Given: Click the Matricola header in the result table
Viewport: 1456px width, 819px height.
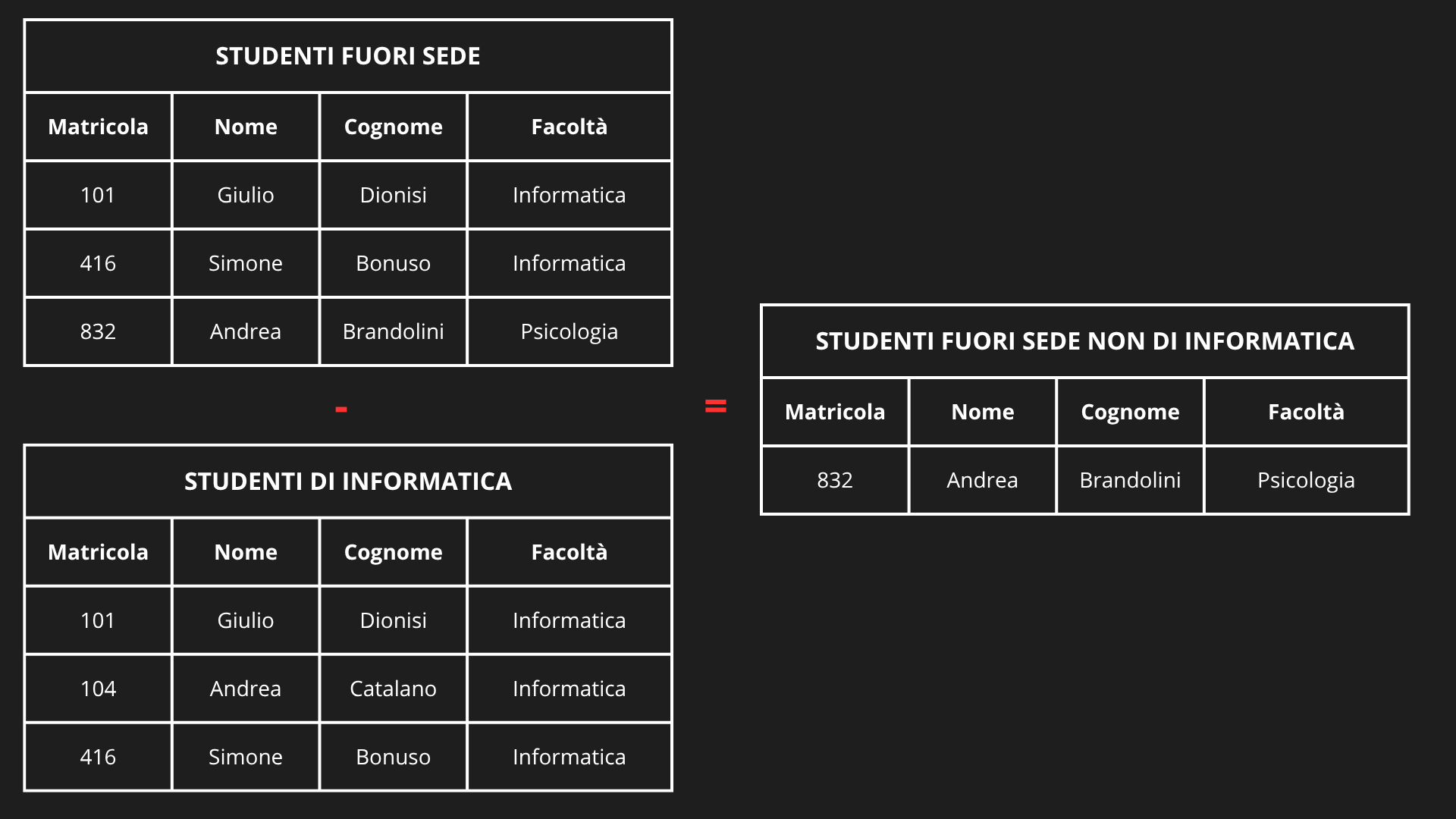Looking at the screenshot, I should tap(835, 412).
